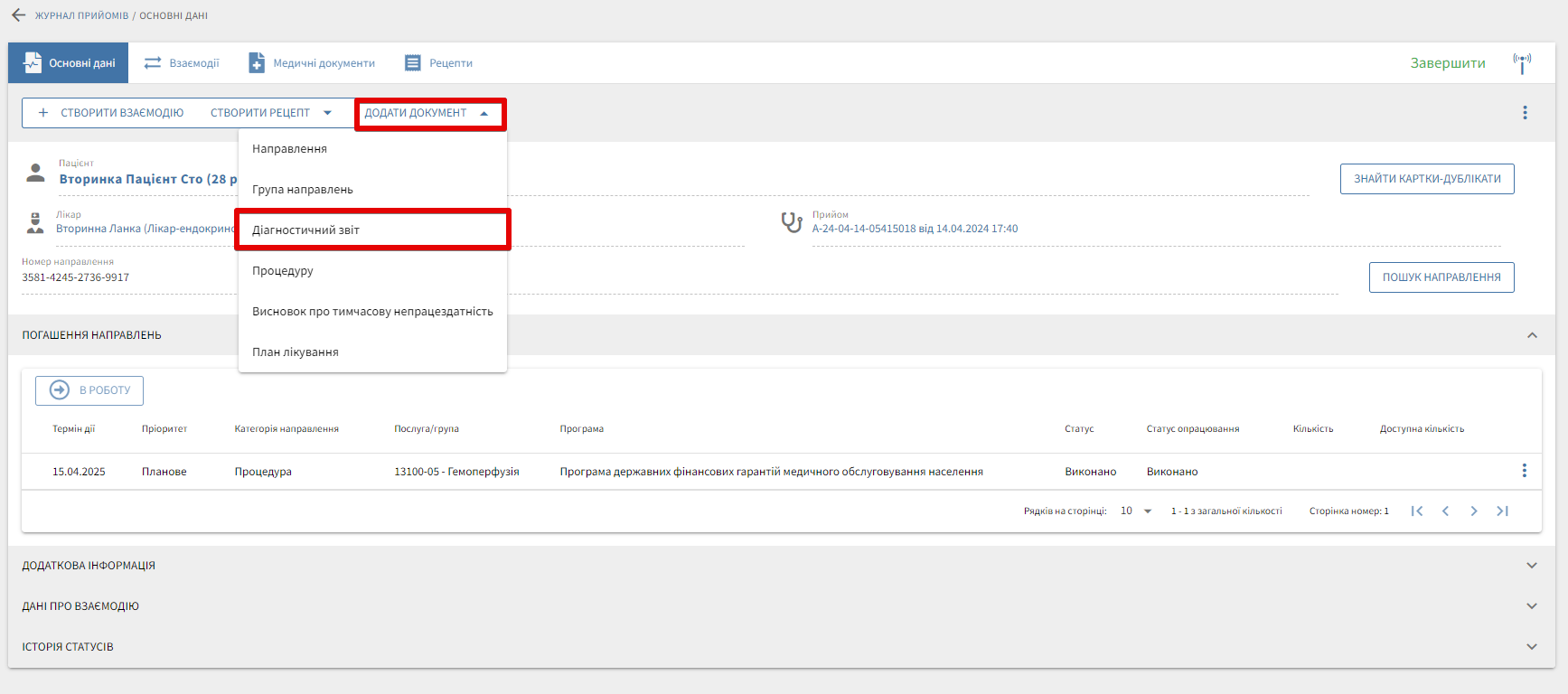The width and height of the screenshot is (1568, 694).
Task: Click the Пошук направлення button
Action: click(1441, 277)
